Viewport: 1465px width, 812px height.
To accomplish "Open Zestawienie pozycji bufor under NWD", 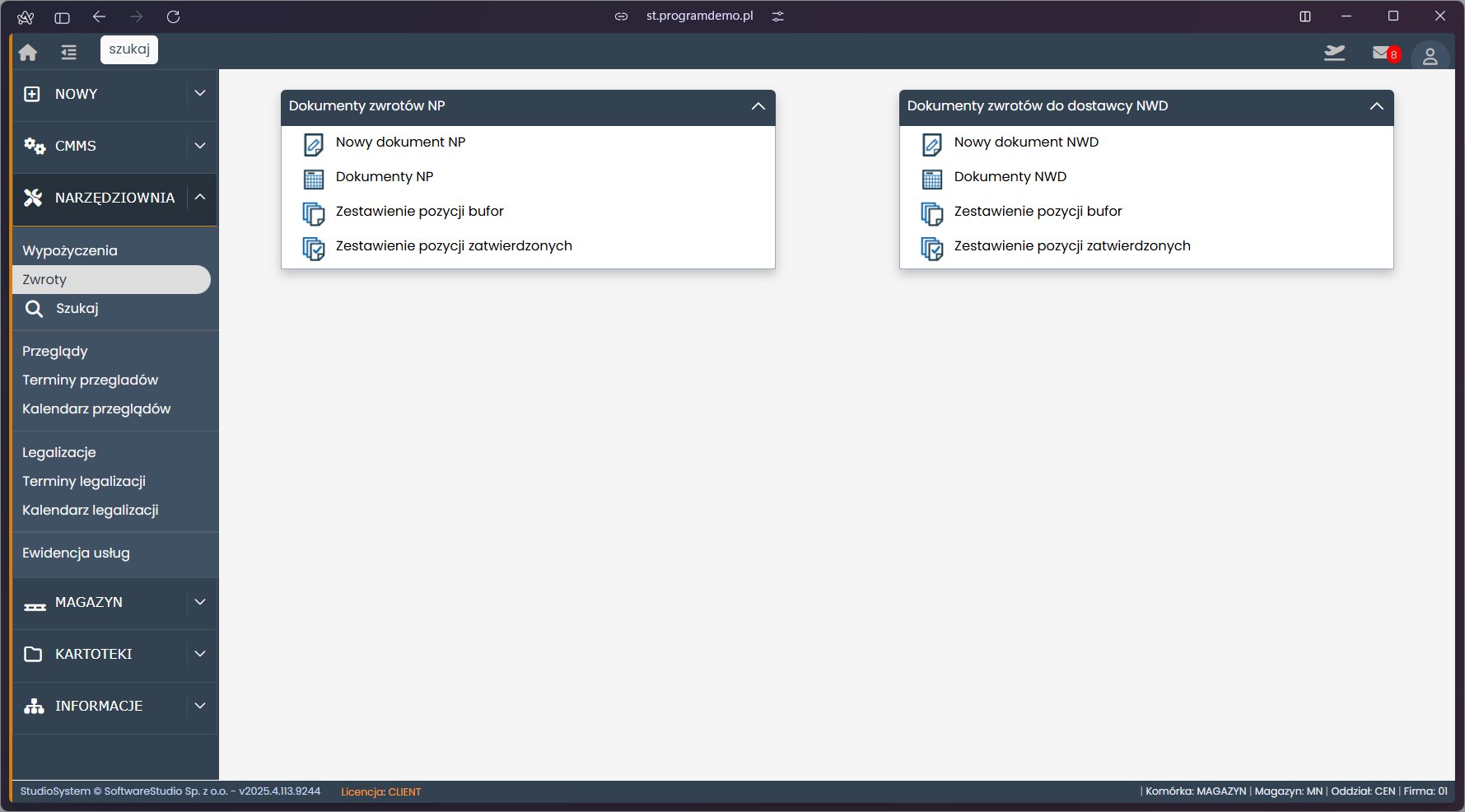I will click(x=1038, y=211).
